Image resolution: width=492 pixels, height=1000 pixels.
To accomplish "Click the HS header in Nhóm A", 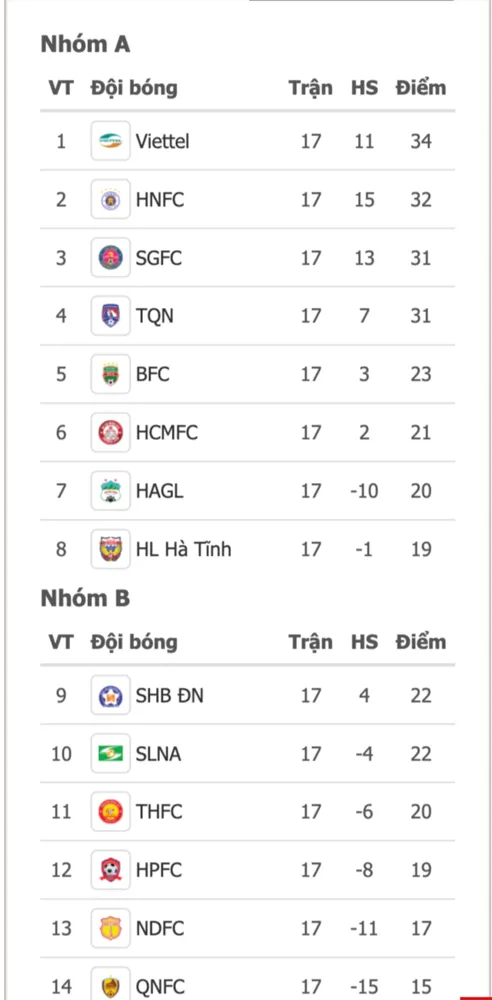I will pos(364,87).
